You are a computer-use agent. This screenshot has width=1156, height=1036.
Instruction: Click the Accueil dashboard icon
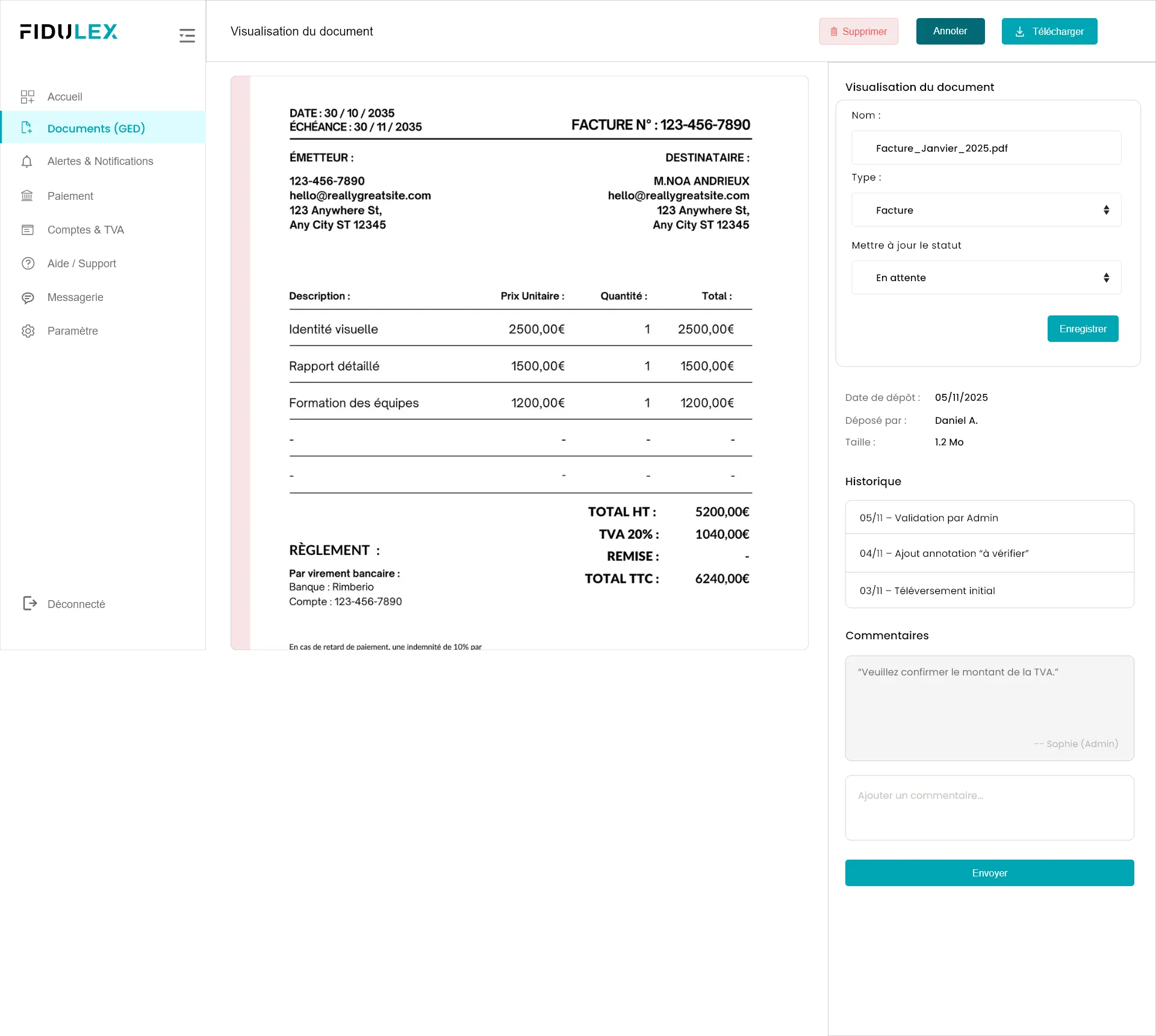click(x=28, y=97)
